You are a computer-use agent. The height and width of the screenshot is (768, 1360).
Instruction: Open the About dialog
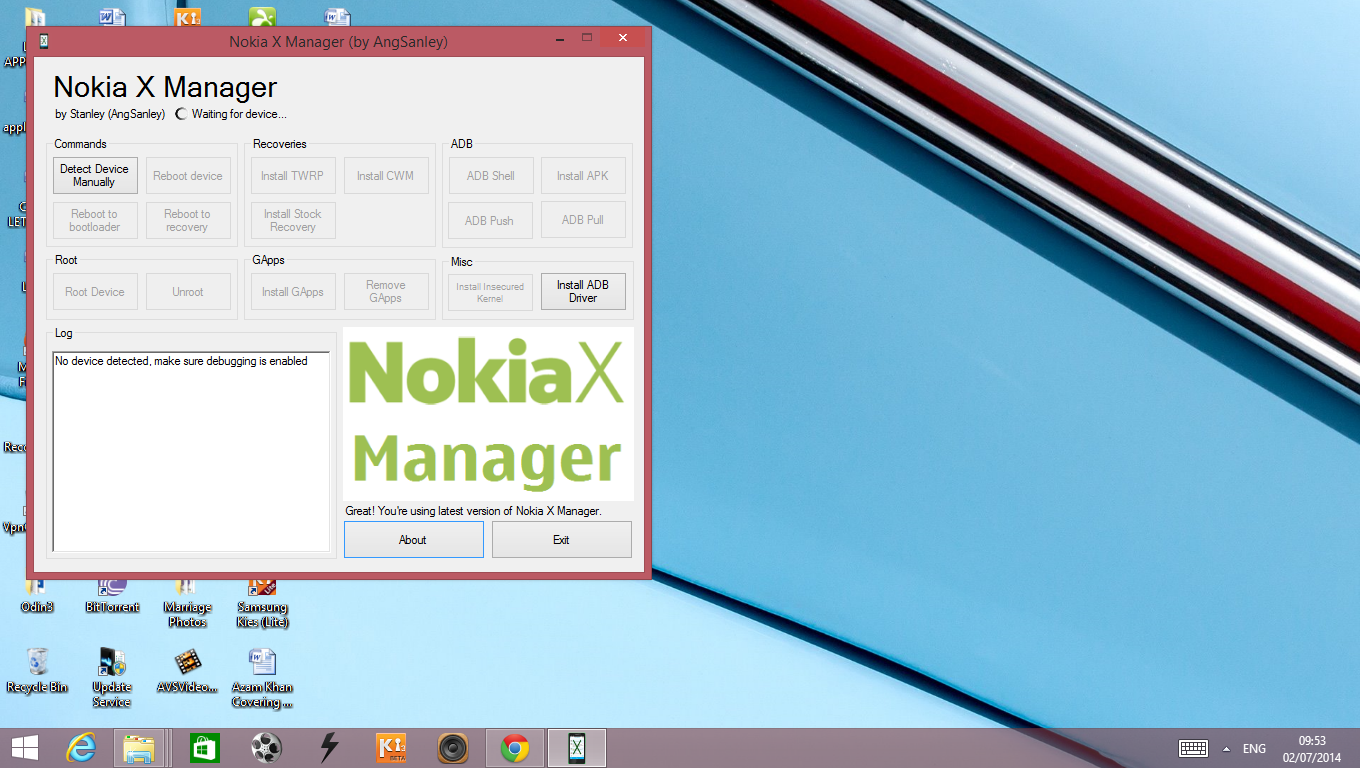(413, 539)
